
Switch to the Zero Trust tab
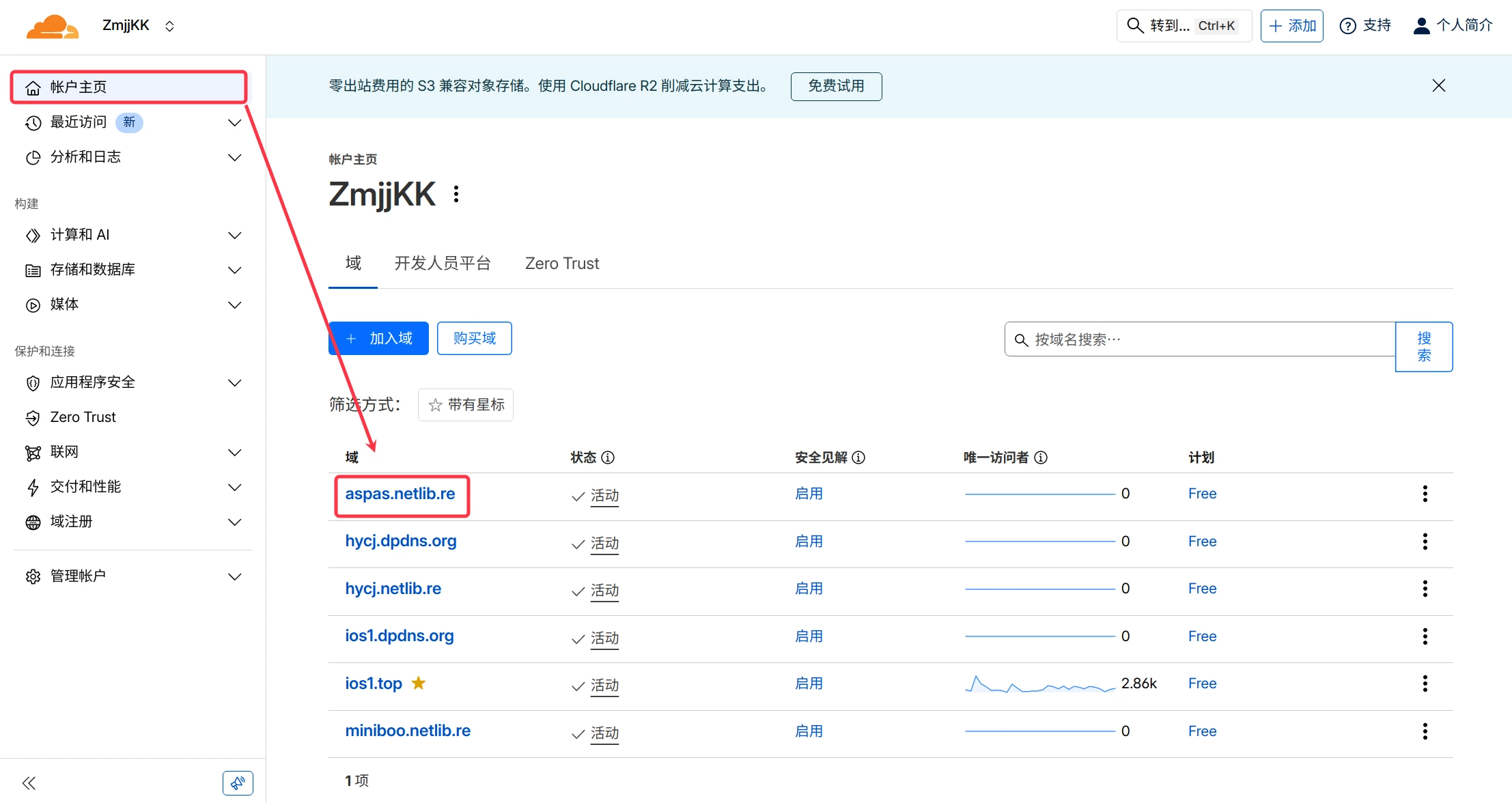click(x=561, y=264)
